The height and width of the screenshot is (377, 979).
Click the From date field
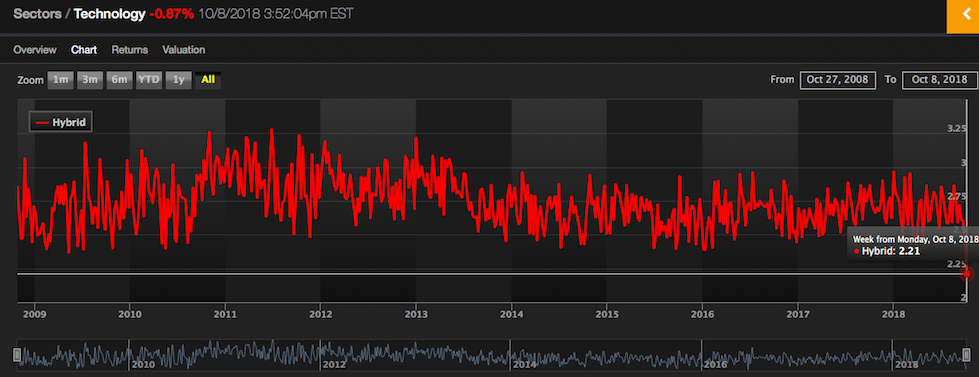tap(838, 80)
